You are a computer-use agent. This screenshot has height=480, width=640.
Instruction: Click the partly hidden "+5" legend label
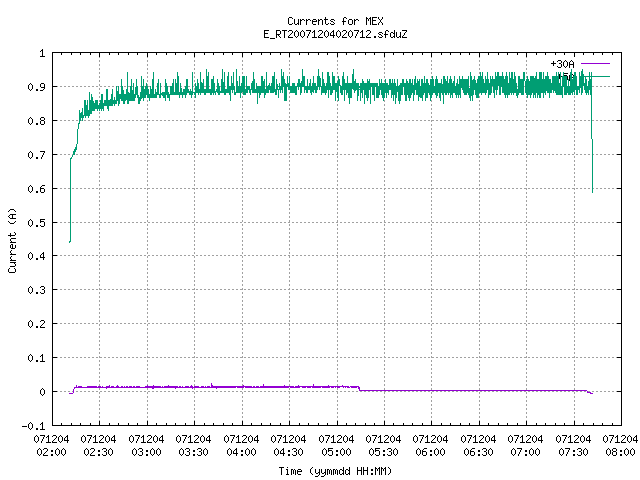click(566, 77)
